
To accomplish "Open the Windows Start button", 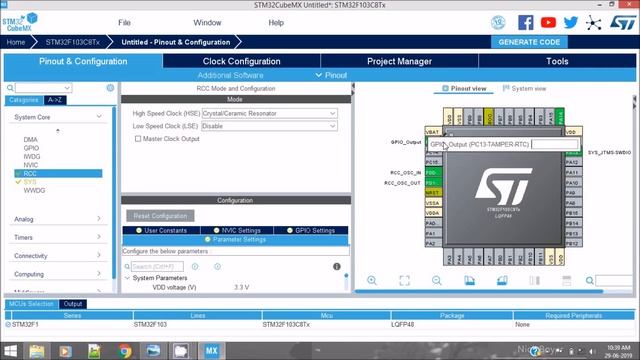I will [x=10, y=351].
